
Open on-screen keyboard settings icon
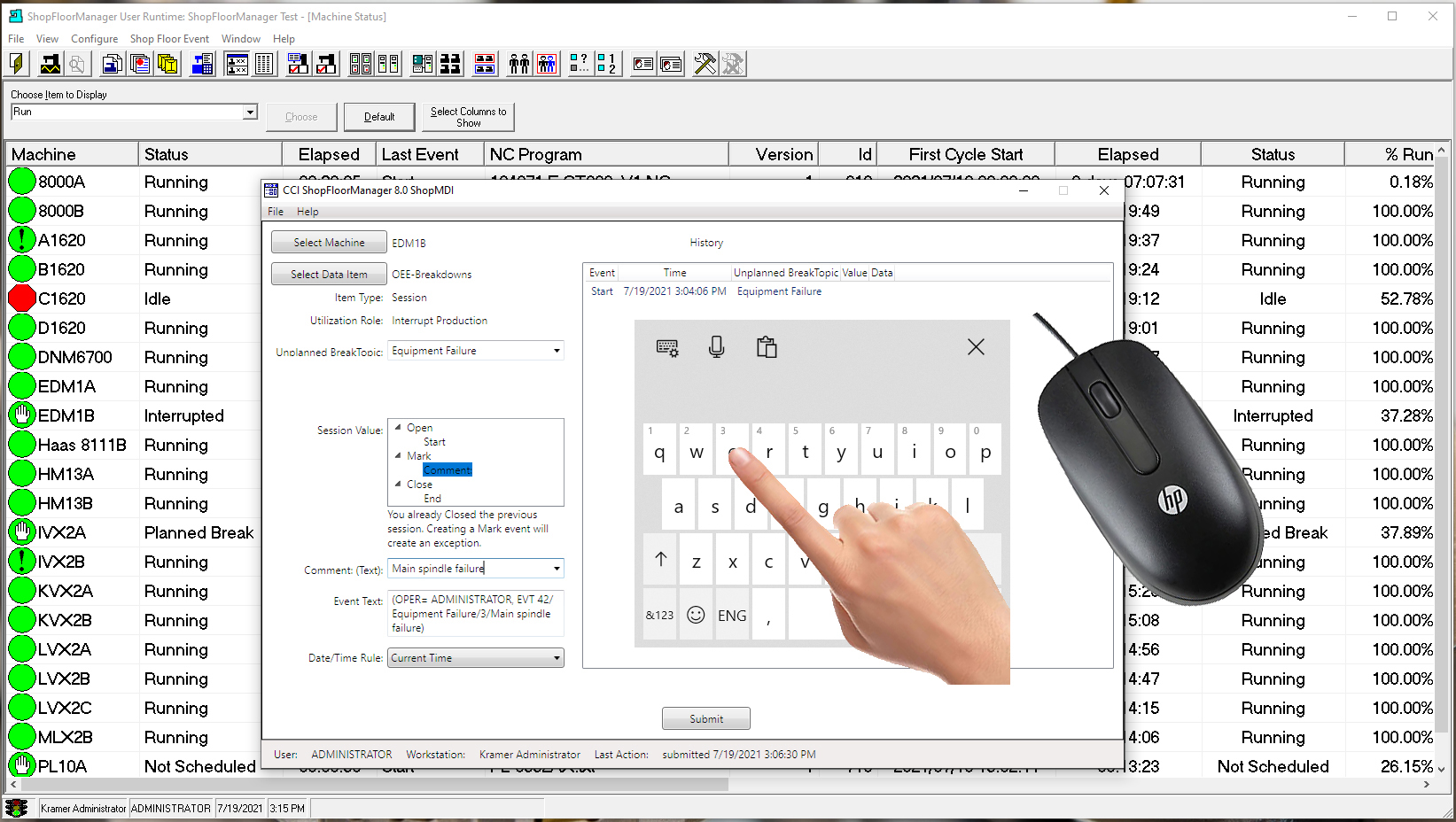pos(667,347)
